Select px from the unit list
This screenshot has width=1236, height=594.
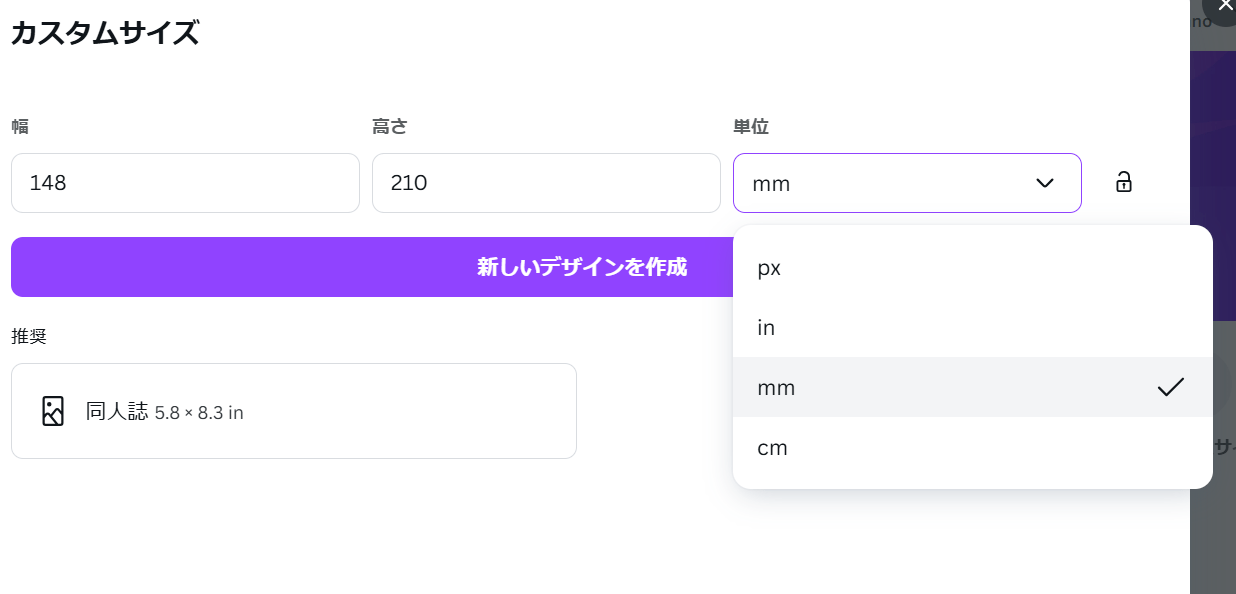coord(972,268)
